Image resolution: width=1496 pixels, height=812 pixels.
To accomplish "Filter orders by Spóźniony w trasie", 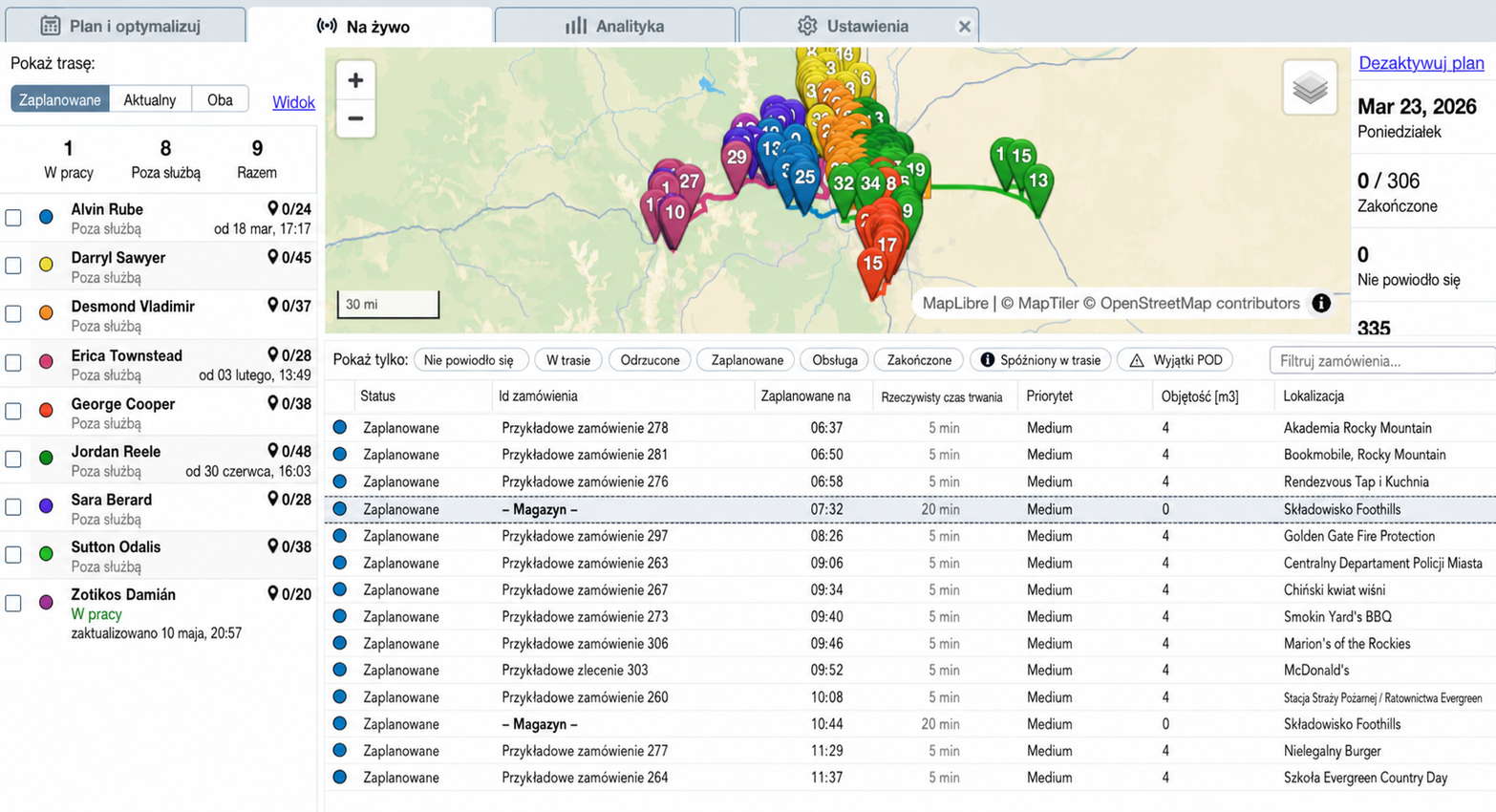I will tap(1040, 360).
